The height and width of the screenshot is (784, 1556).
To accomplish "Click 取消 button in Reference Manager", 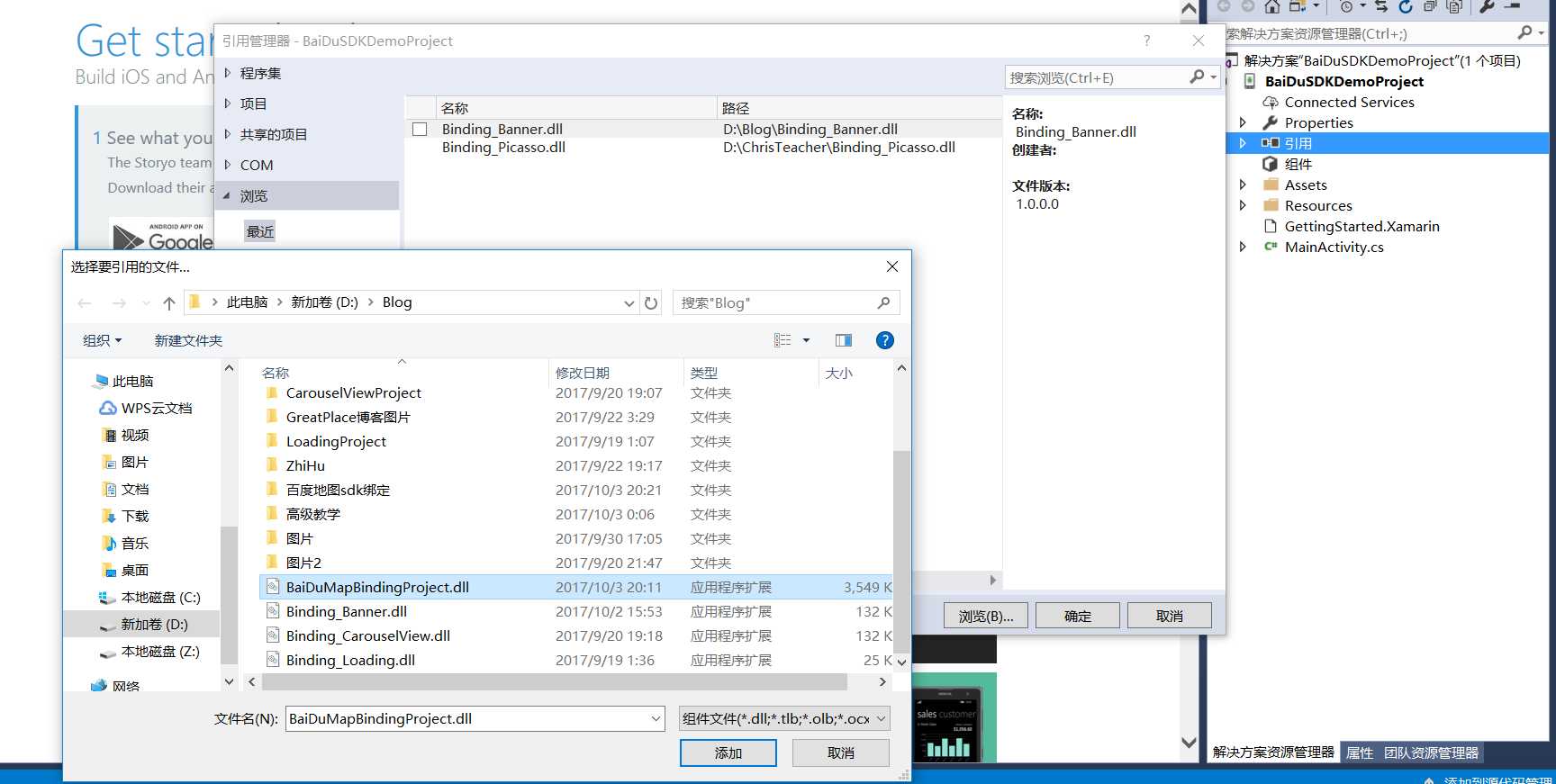I will pyautogui.click(x=1170, y=616).
